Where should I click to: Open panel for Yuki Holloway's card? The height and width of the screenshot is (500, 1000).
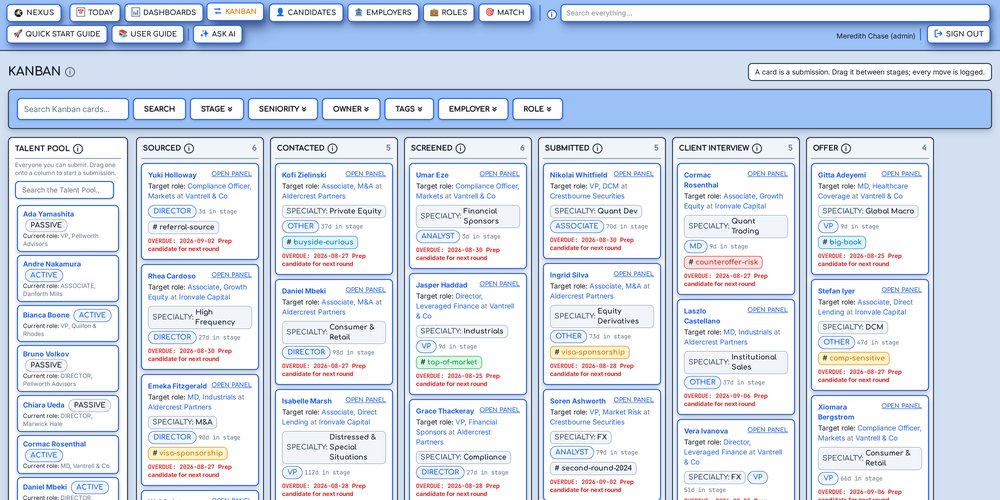(232, 173)
